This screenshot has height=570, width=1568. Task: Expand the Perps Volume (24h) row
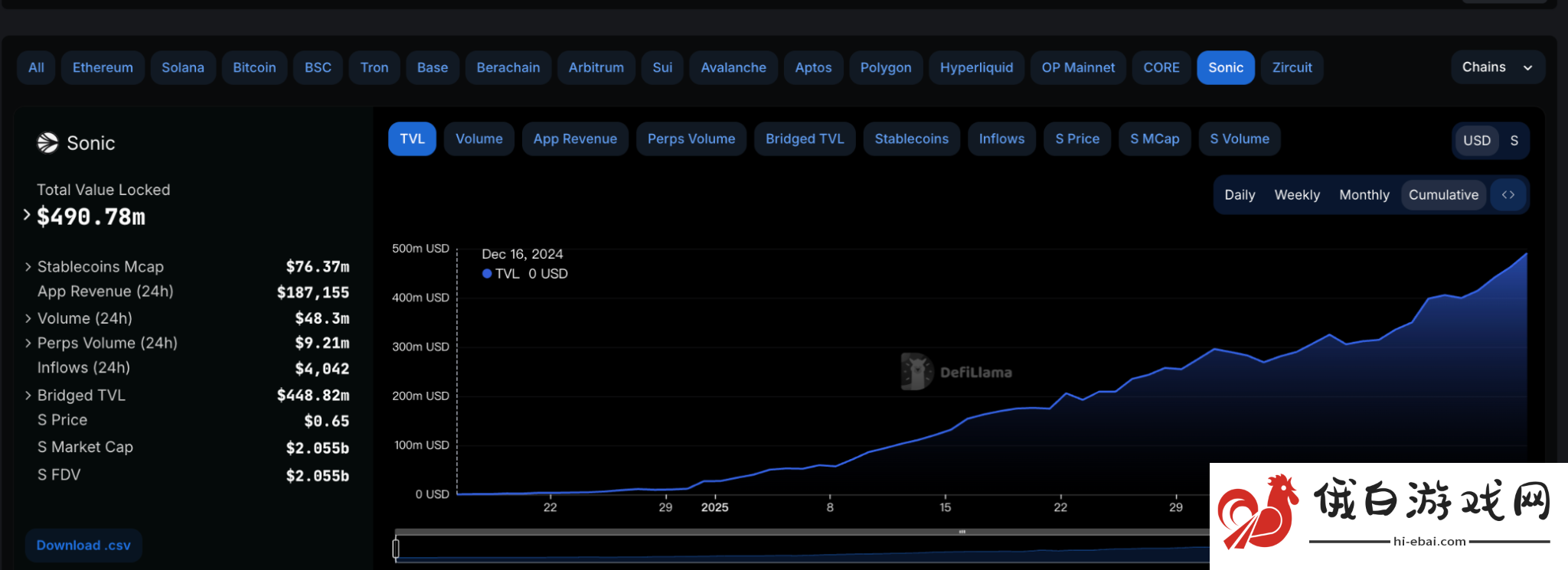pos(28,344)
